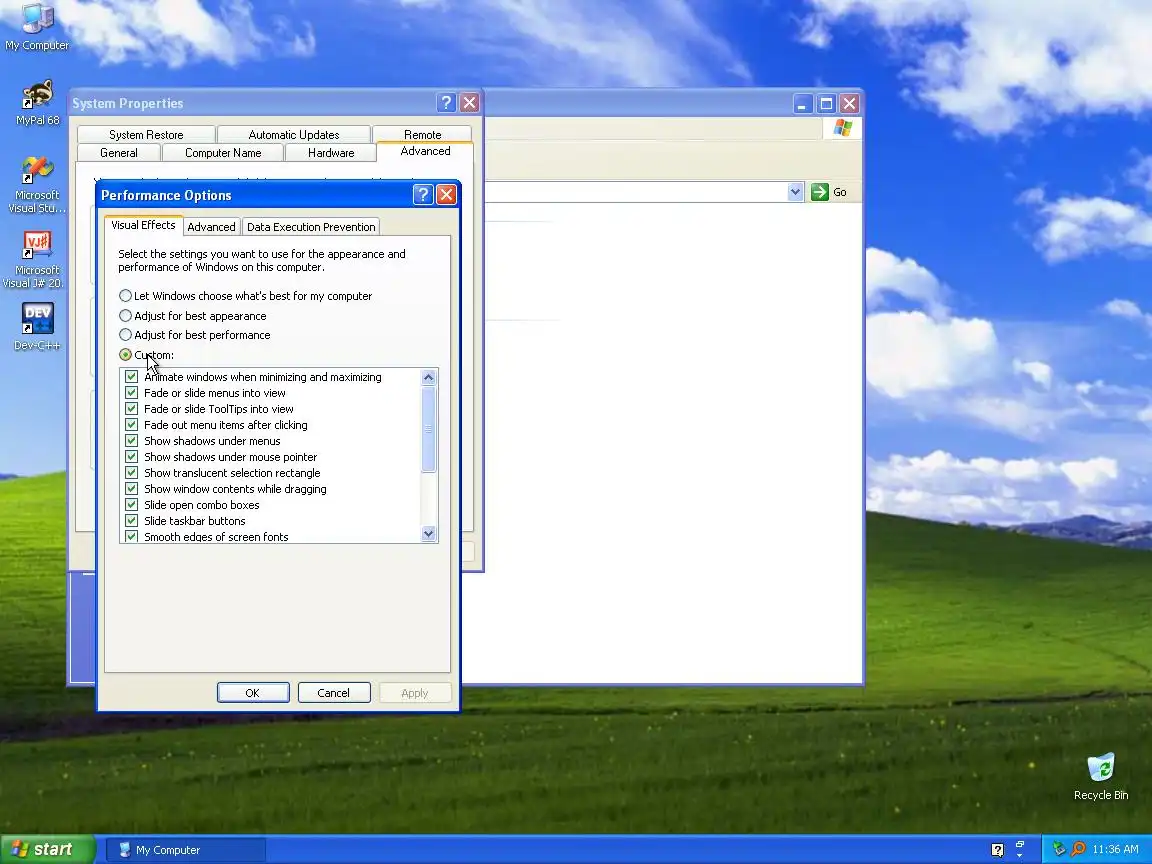Viewport: 1152px width, 864px height.
Task: Uncheck Slide open combo boxes
Action: tap(132, 505)
